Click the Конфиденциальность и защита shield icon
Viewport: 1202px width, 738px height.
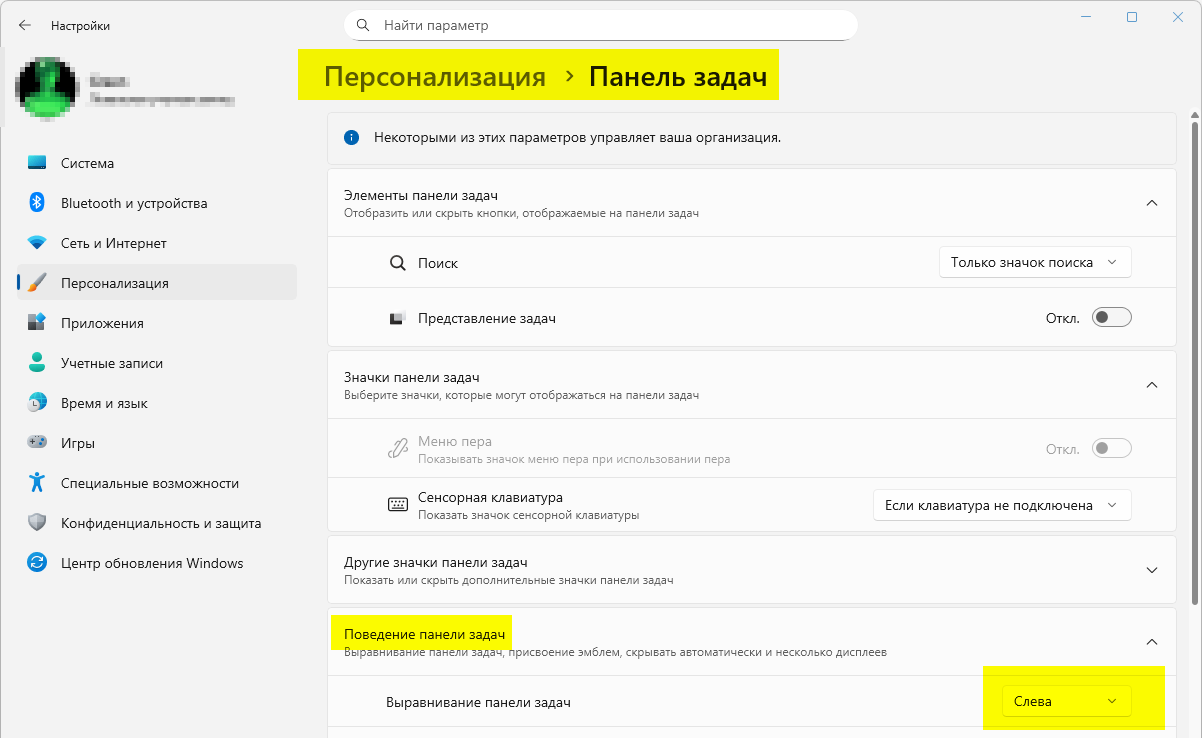tap(37, 523)
